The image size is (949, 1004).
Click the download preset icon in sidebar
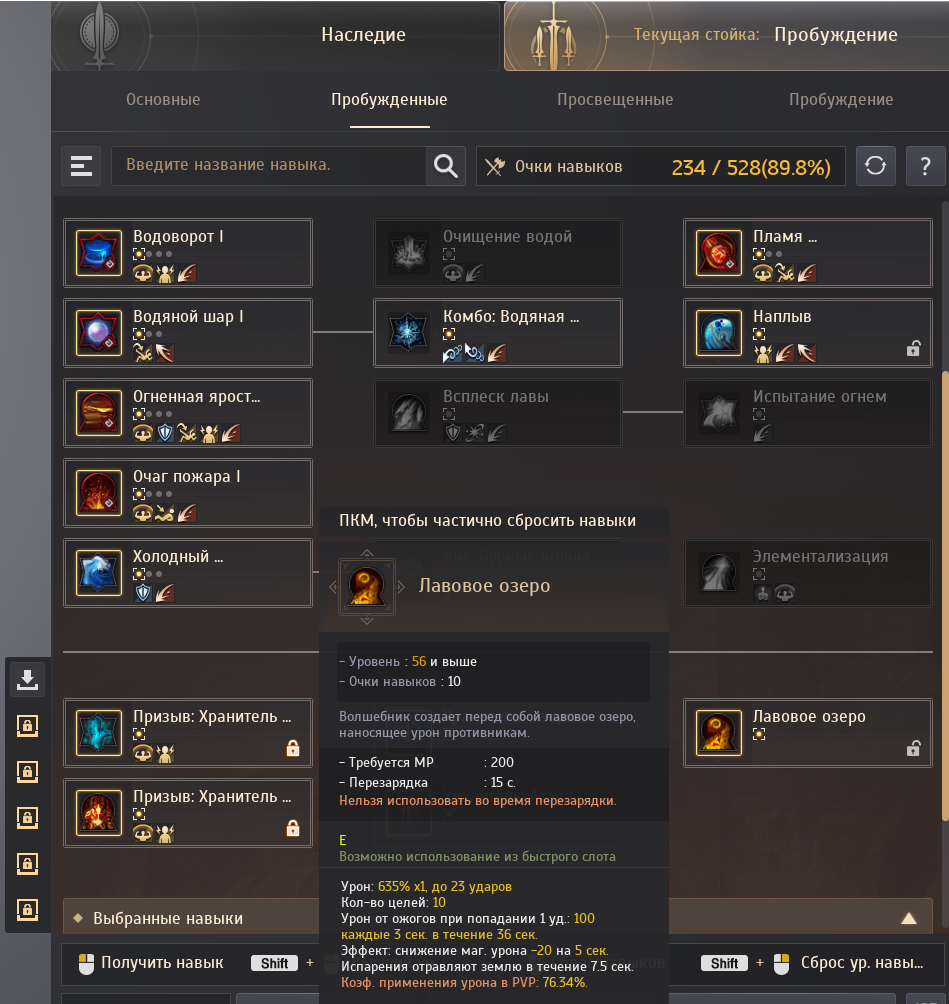pyautogui.click(x=27, y=680)
